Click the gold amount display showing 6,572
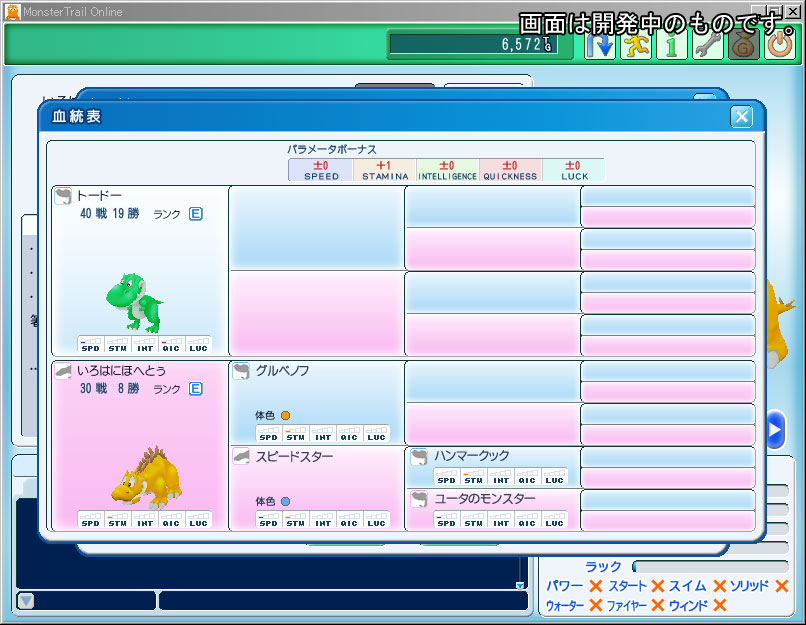The height and width of the screenshot is (625, 806). pyautogui.click(x=469, y=45)
